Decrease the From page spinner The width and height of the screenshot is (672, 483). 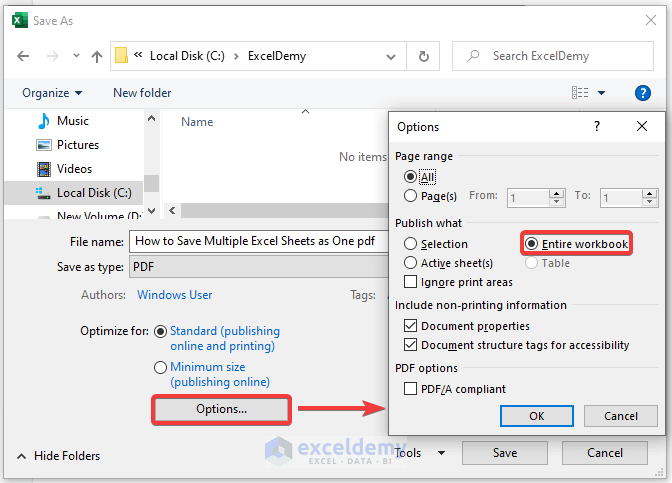click(556, 202)
